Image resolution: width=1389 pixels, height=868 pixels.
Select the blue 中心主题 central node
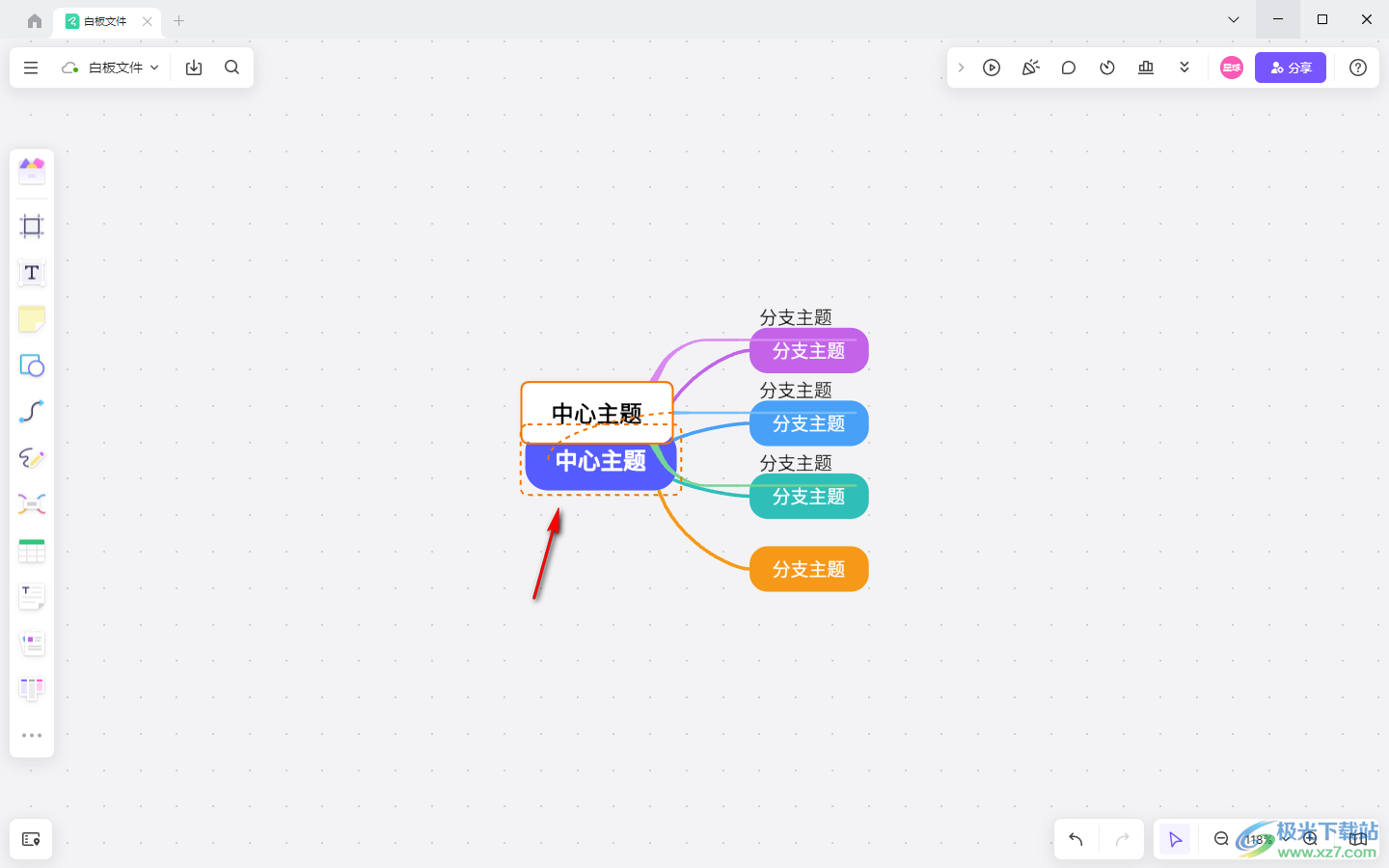tap(601, 465)
